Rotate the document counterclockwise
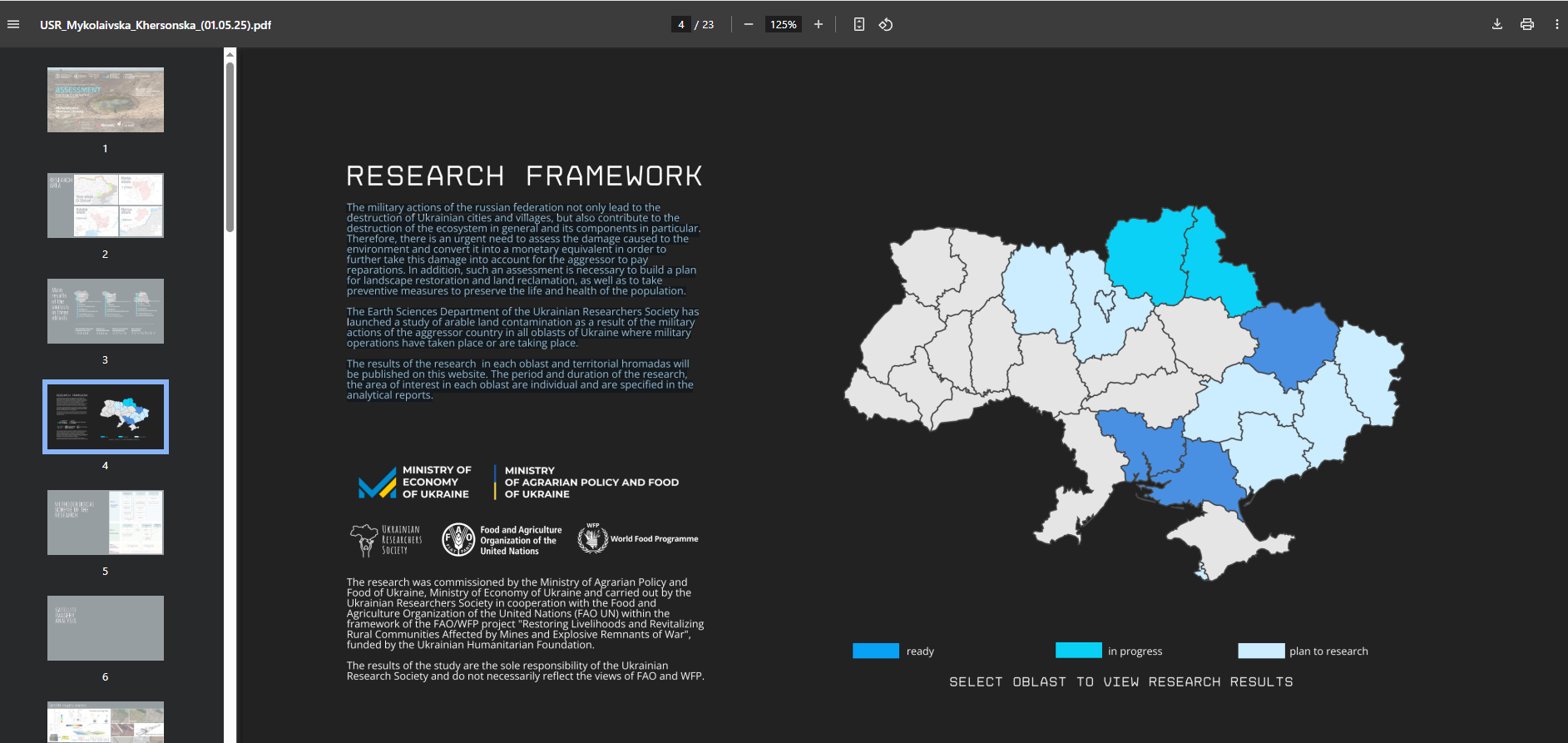The width and height of the screenshot is (1568, 743). [x=886, y=24]
